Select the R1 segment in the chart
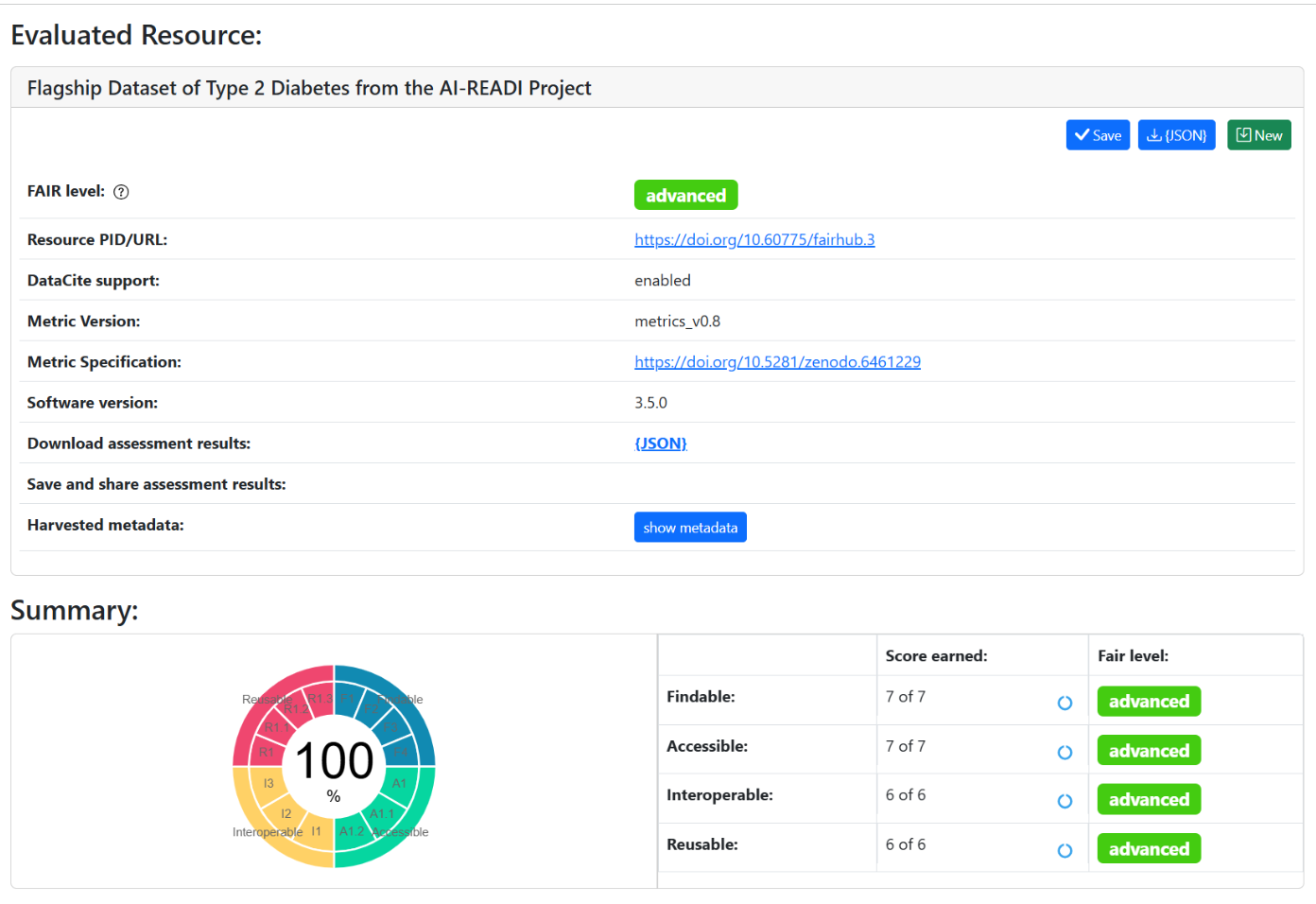 (267, 752)
